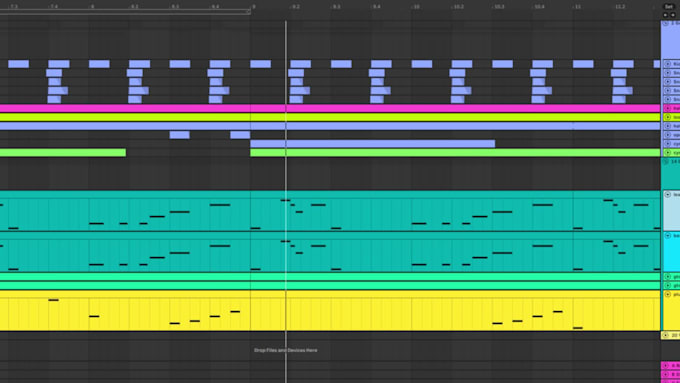Fold the pale blue lead track header
The width and height of the screenshot is (680, 383).
[668, 195]
